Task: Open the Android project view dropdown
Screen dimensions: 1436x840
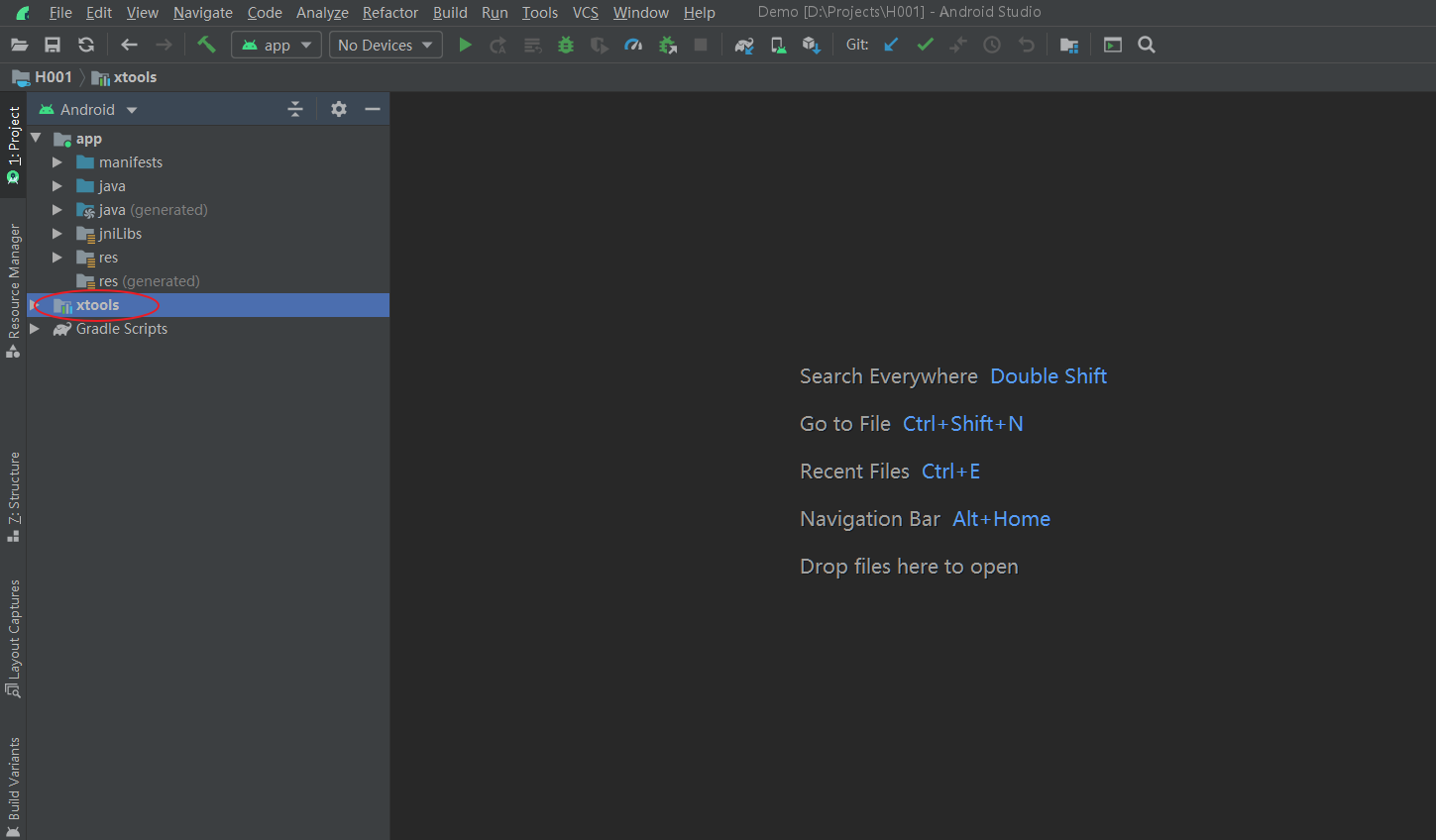Action: (x=88, y=109)
